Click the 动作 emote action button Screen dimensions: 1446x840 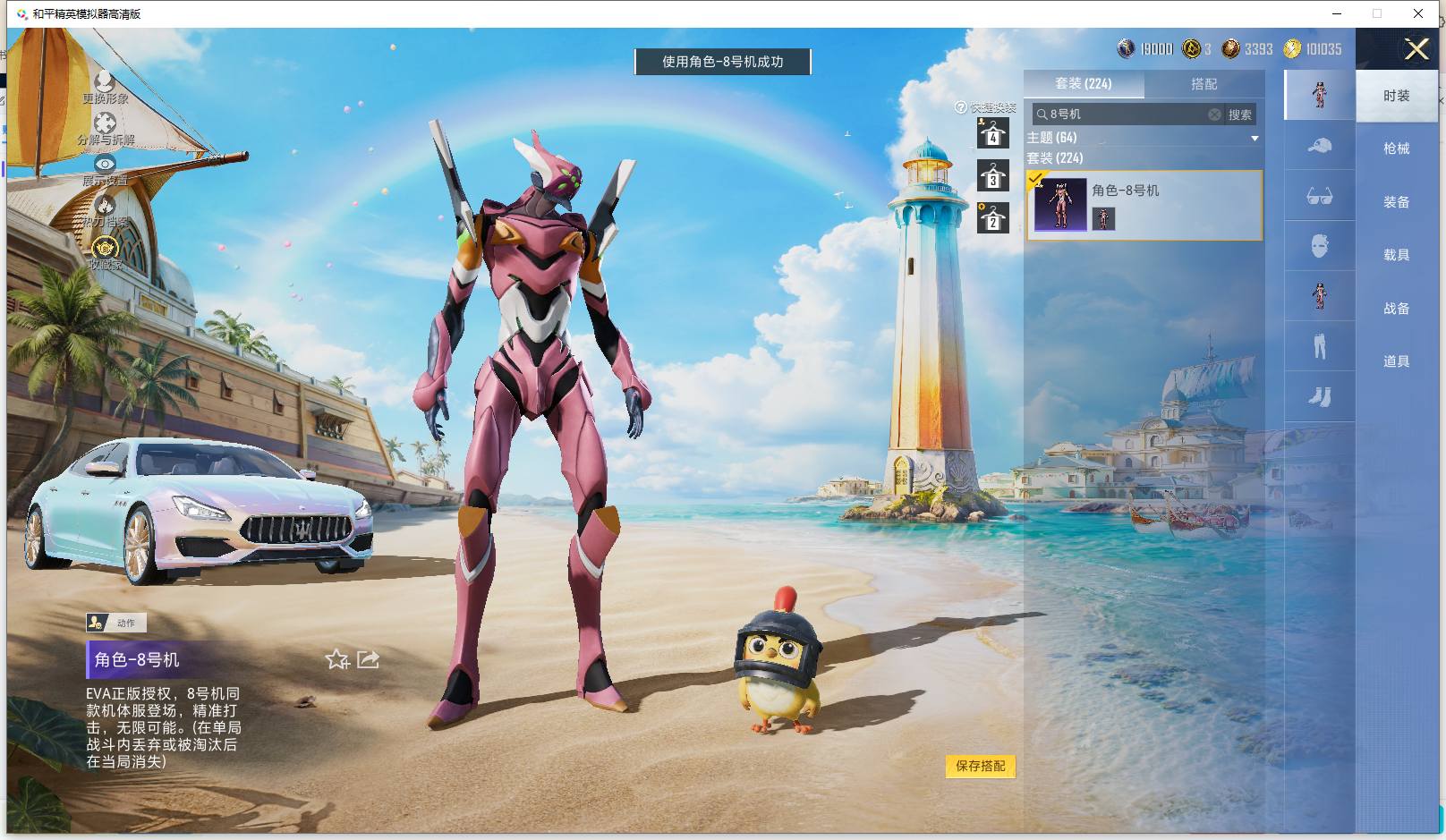coord(116,623)
